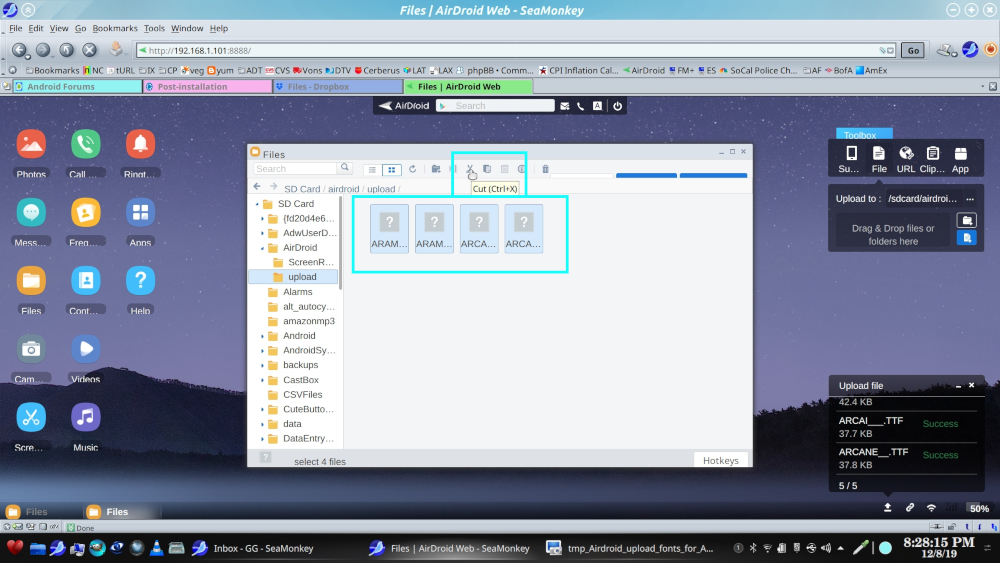Open the Call app icon
This screenshot has width=1000, height=563.
pos(85,145)
